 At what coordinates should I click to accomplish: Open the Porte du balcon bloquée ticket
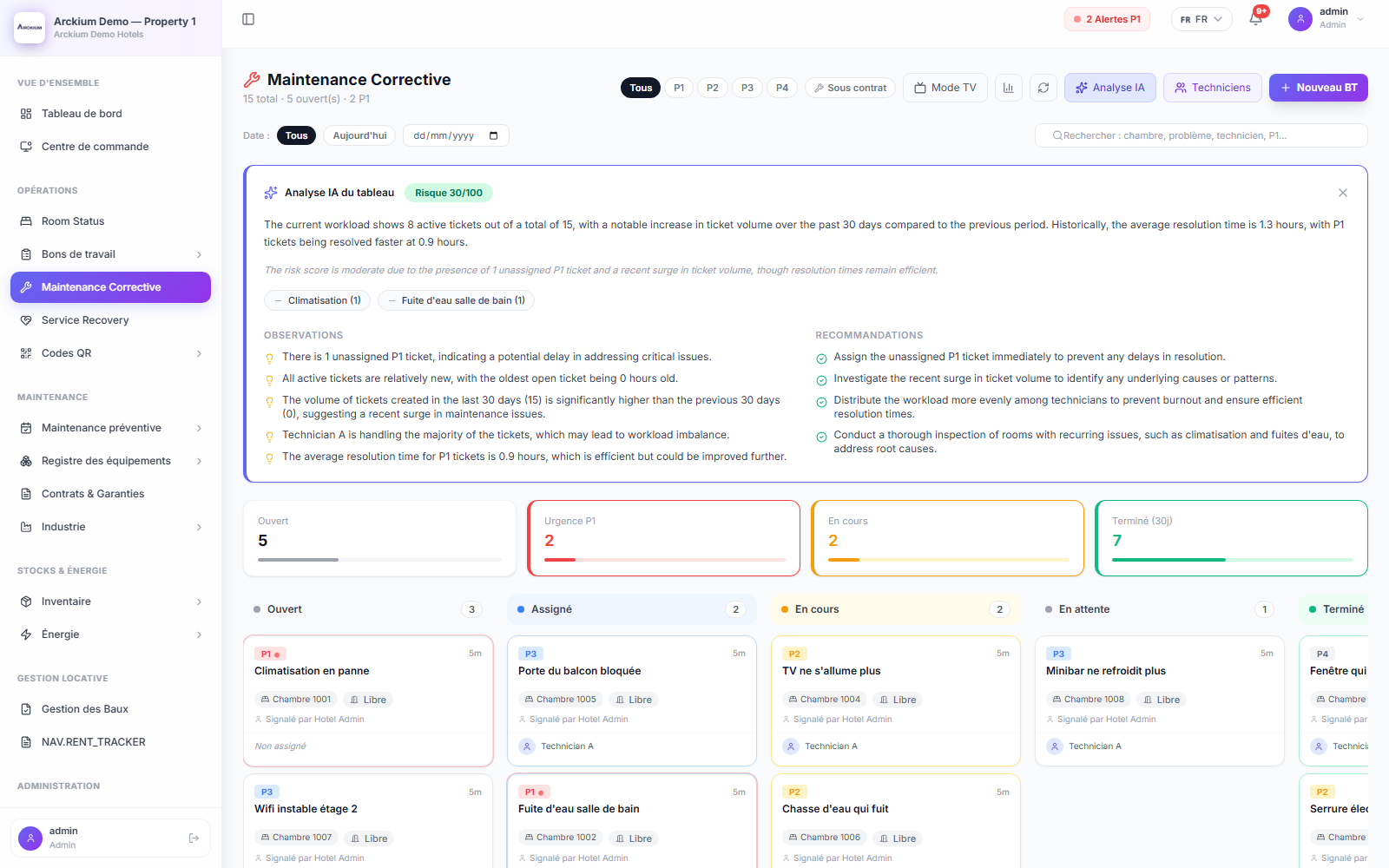point(633,700)
